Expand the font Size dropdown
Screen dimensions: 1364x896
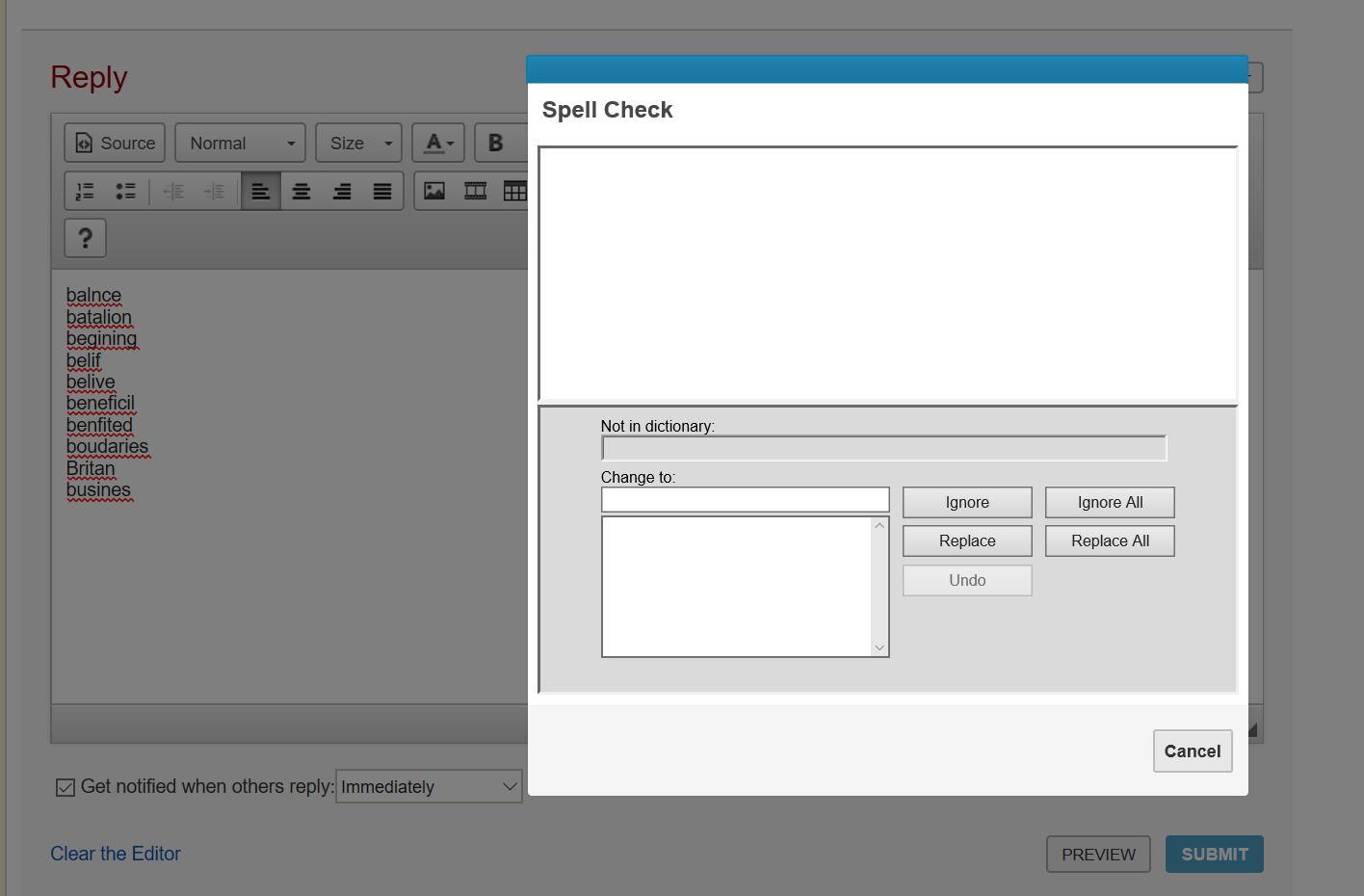358,143
